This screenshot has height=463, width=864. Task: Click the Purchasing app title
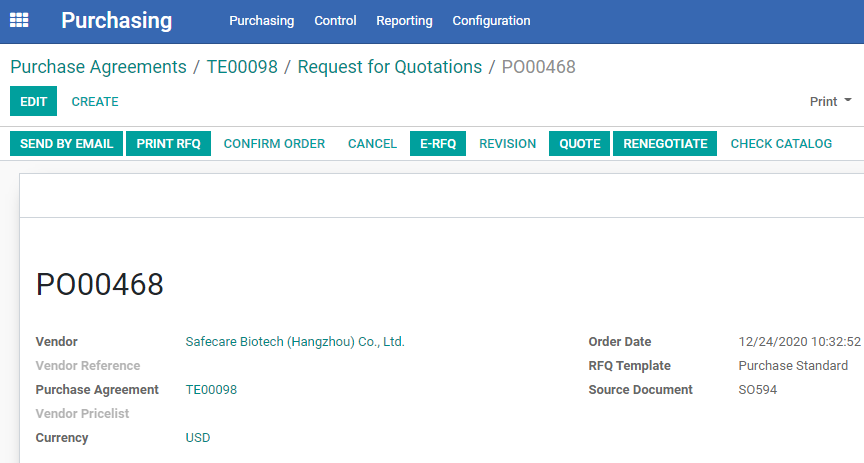(116, 20)
